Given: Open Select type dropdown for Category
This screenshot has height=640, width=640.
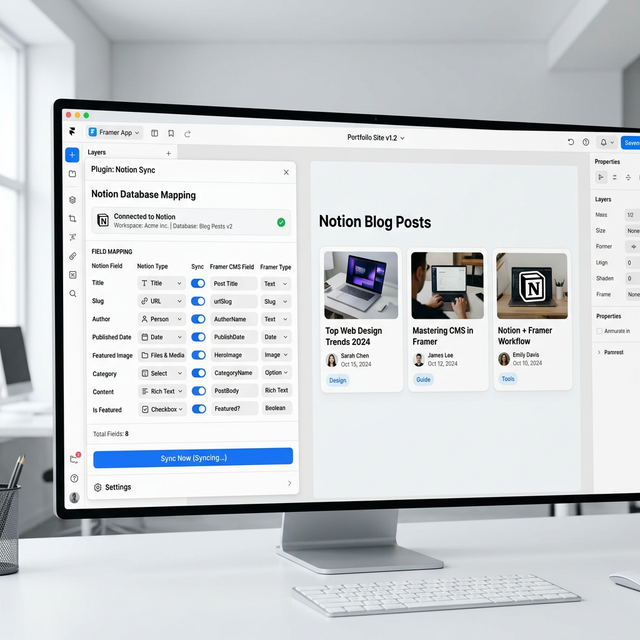Looking at the screenshot, I should 162,373.
